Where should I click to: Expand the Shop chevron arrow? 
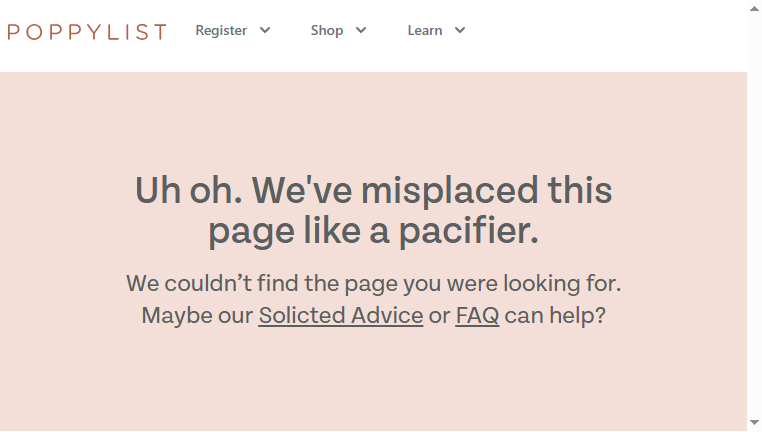(x=361, y=30)
